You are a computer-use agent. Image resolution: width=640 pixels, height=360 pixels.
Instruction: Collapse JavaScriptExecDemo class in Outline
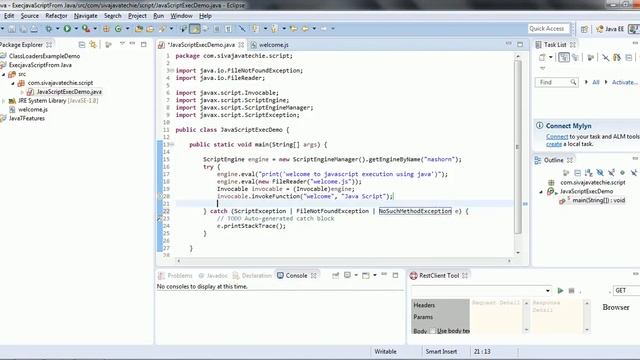click(x=542, y=192)
